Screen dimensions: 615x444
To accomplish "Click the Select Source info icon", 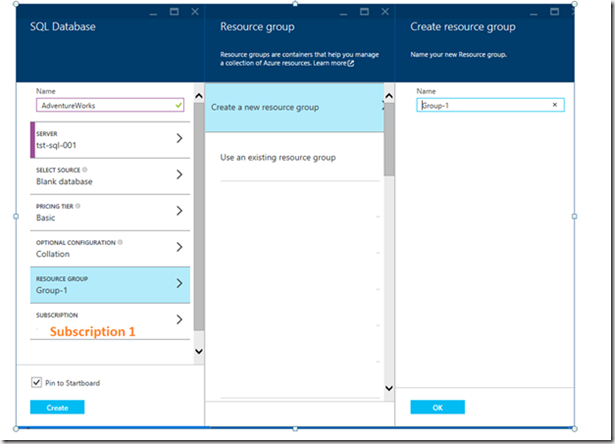I will 85,170.
